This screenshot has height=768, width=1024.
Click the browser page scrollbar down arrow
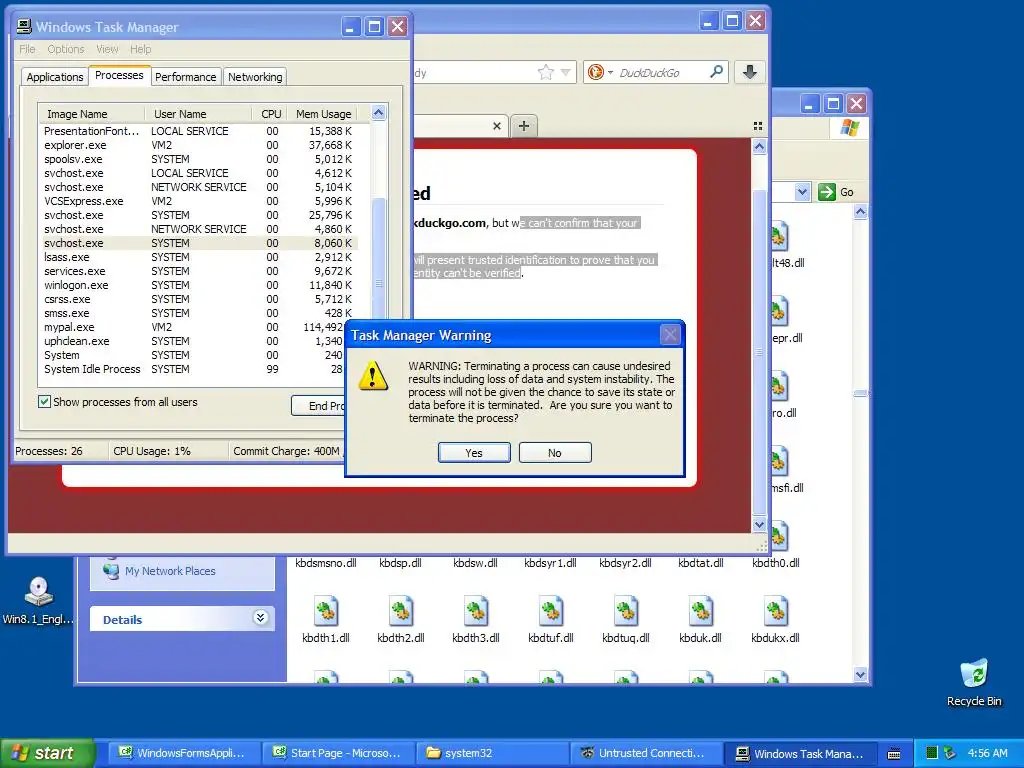click(x=759, y=524)
